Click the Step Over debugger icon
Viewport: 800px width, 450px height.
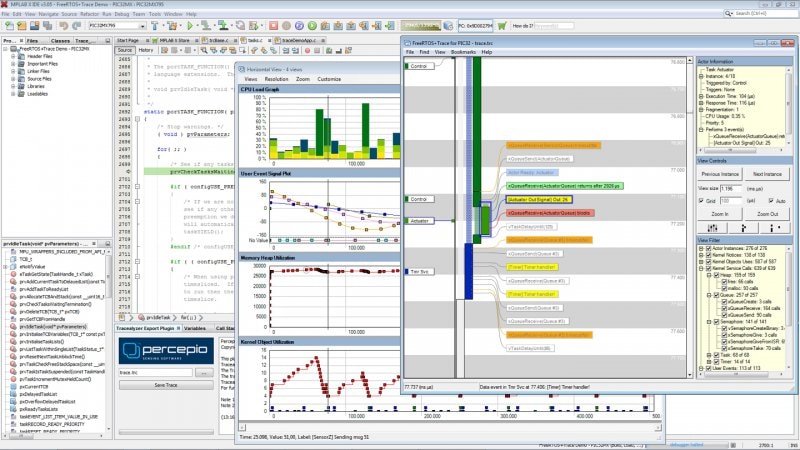pyautogui.click(x=325, y=26)
